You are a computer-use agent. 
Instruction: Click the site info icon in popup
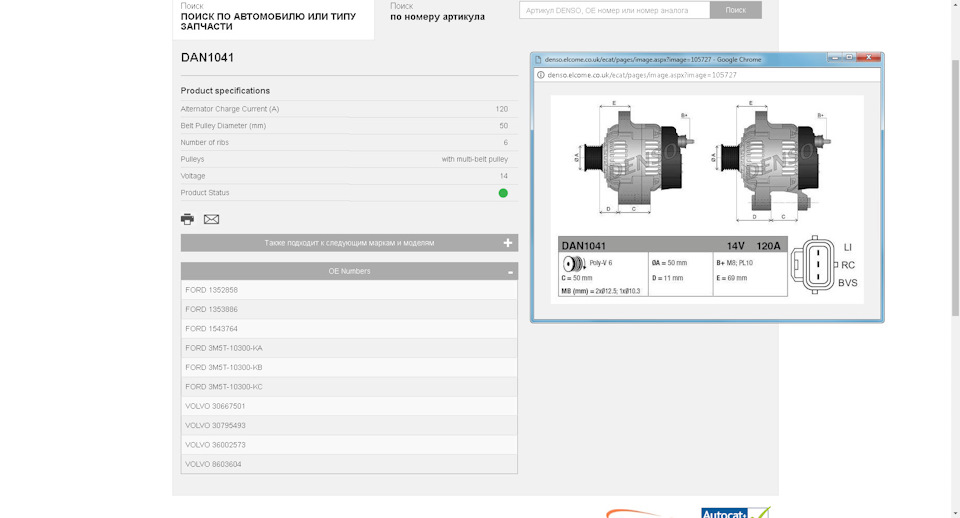tap(541, 75)
